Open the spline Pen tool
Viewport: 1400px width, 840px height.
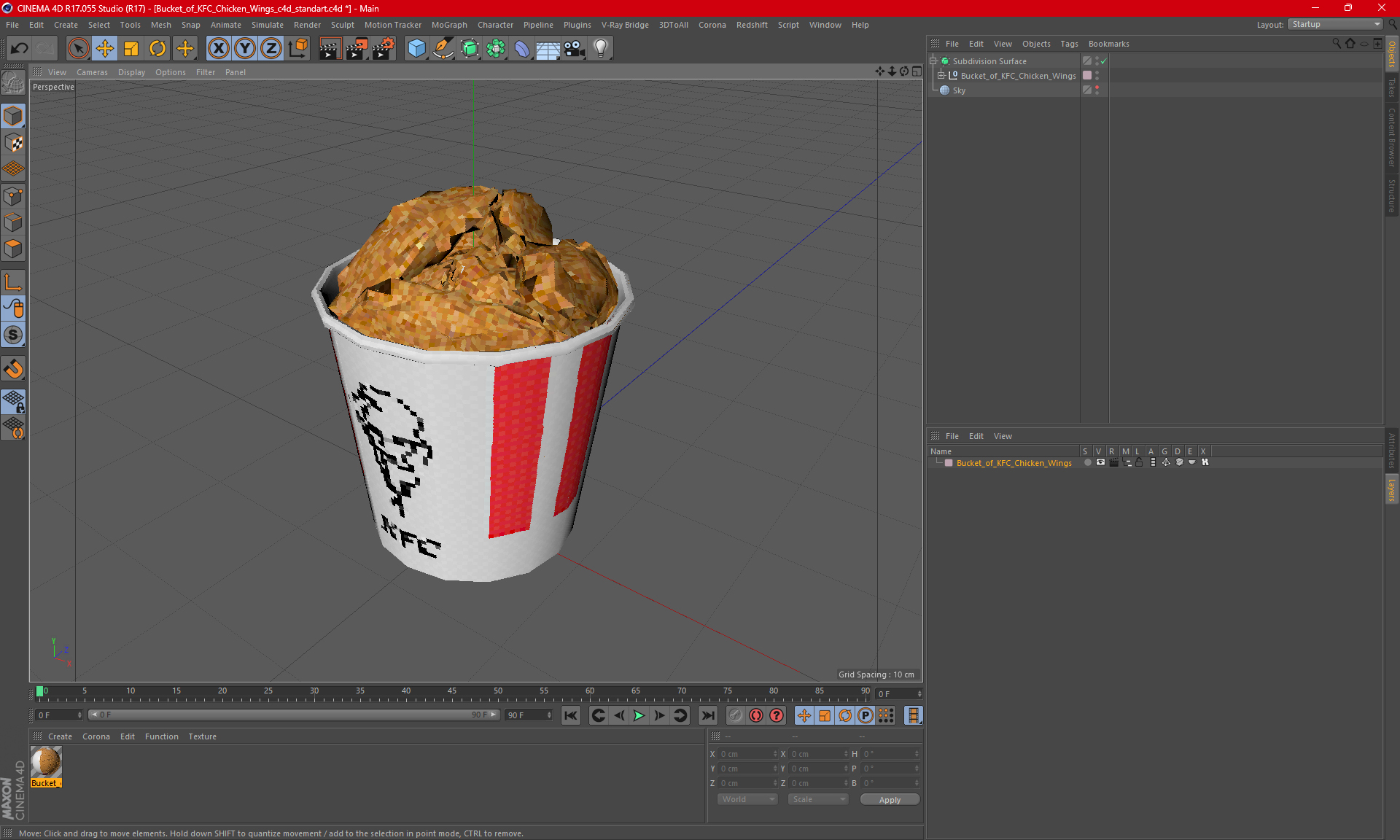point(443,49)
